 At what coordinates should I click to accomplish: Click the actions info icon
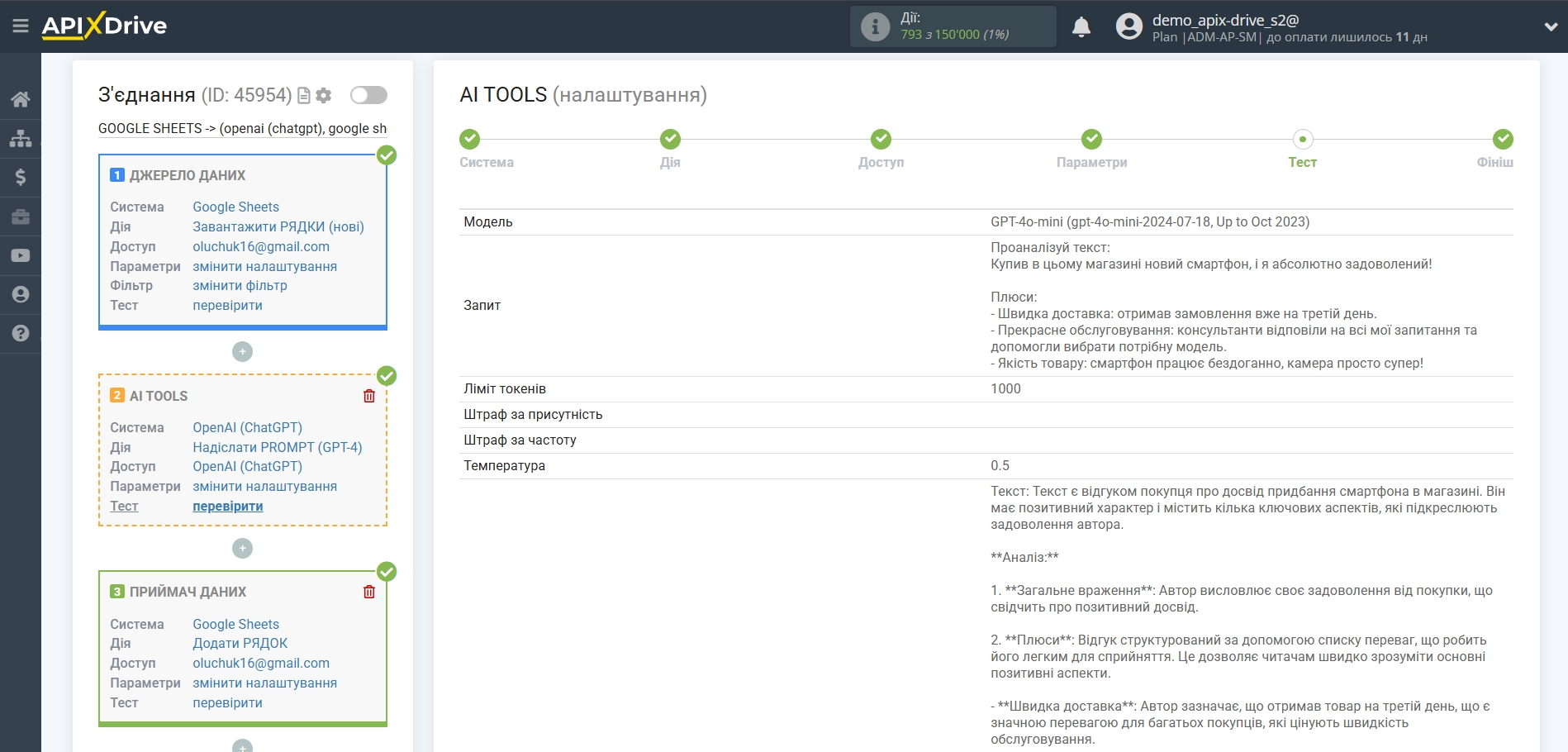(875, 26)
